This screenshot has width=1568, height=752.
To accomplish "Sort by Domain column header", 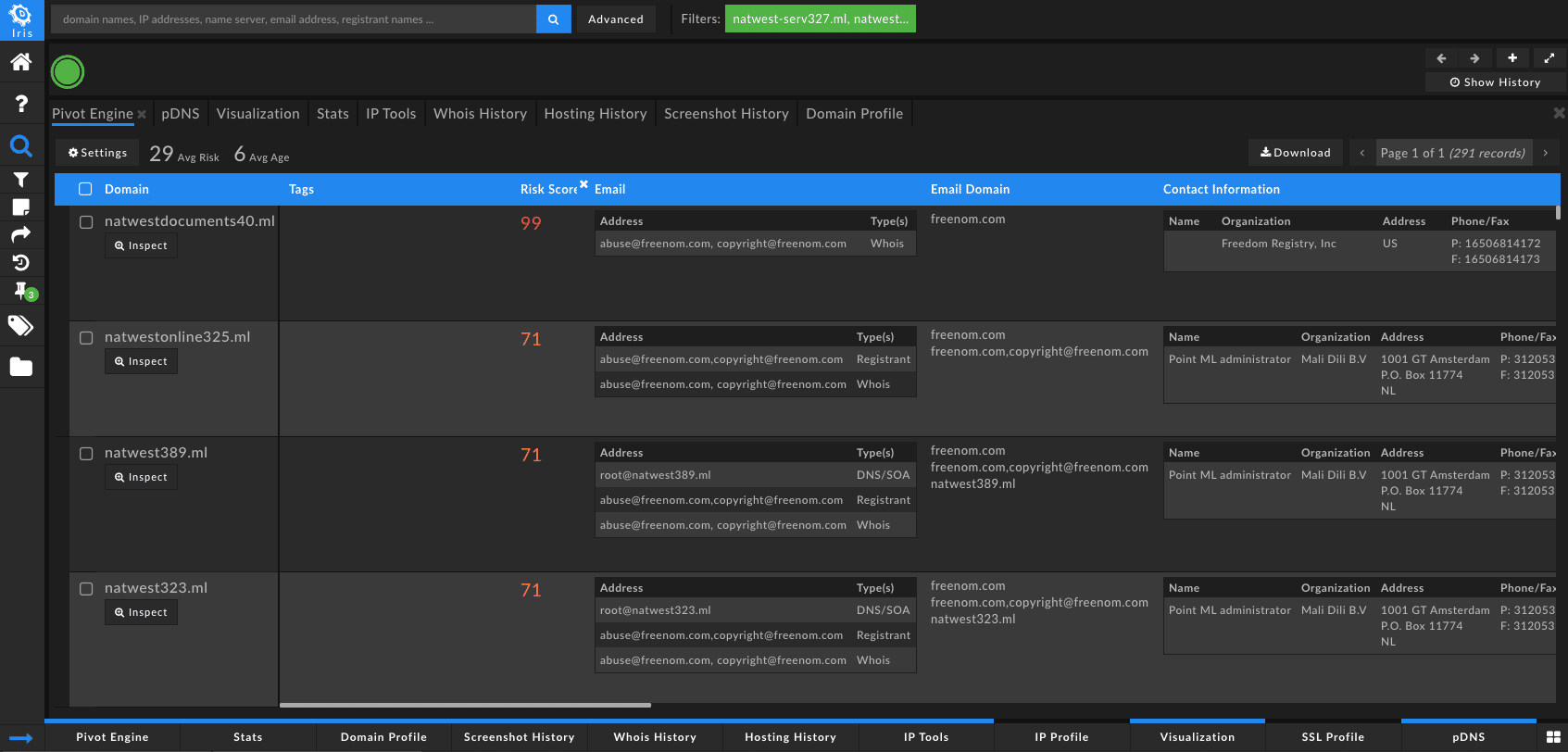I will (127, 189).
